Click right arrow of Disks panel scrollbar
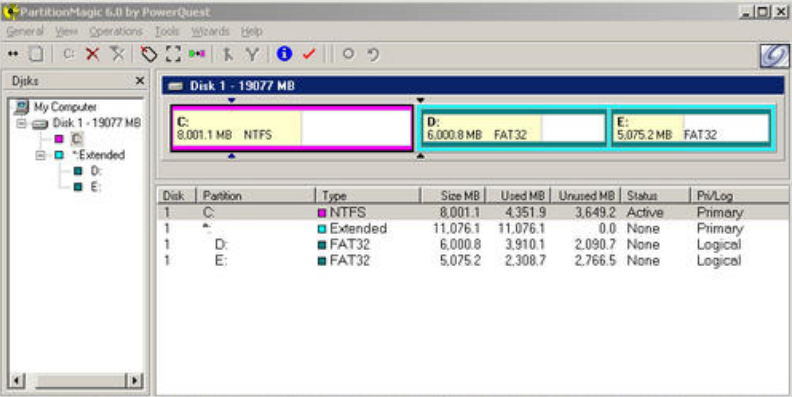792x397 pixels. click(x=134, y=380)
